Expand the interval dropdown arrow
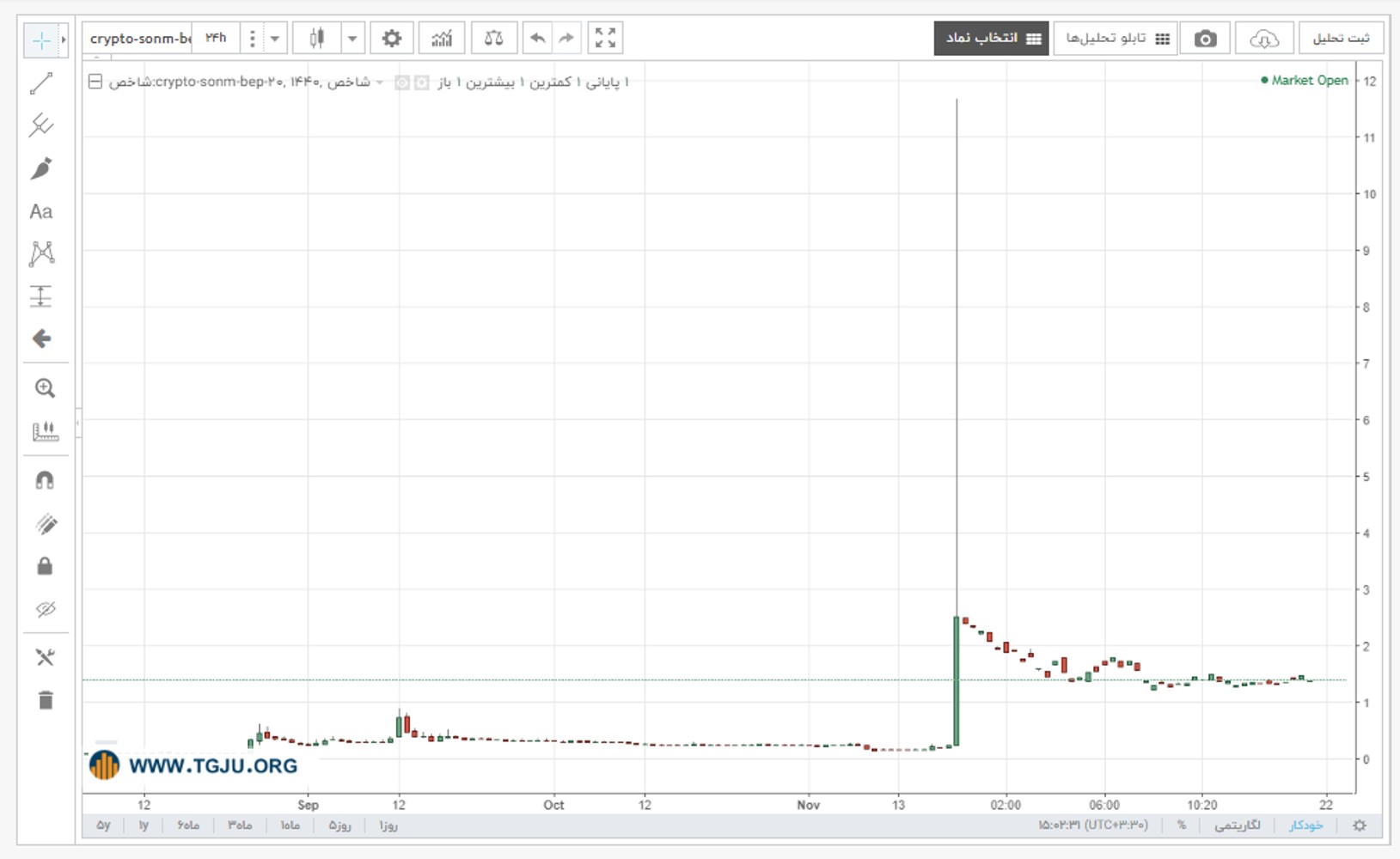1400x859 pixels. click(275, 39)
